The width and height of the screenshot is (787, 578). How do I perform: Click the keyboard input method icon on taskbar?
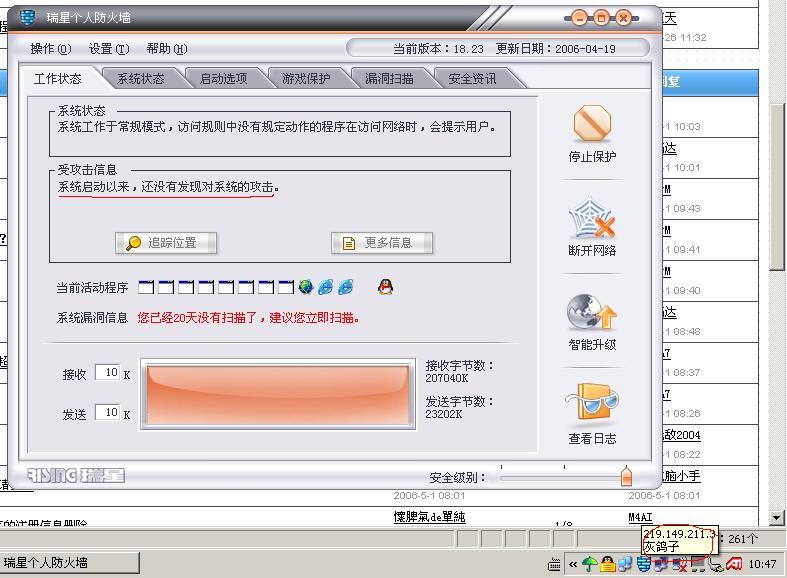point(554,565)
